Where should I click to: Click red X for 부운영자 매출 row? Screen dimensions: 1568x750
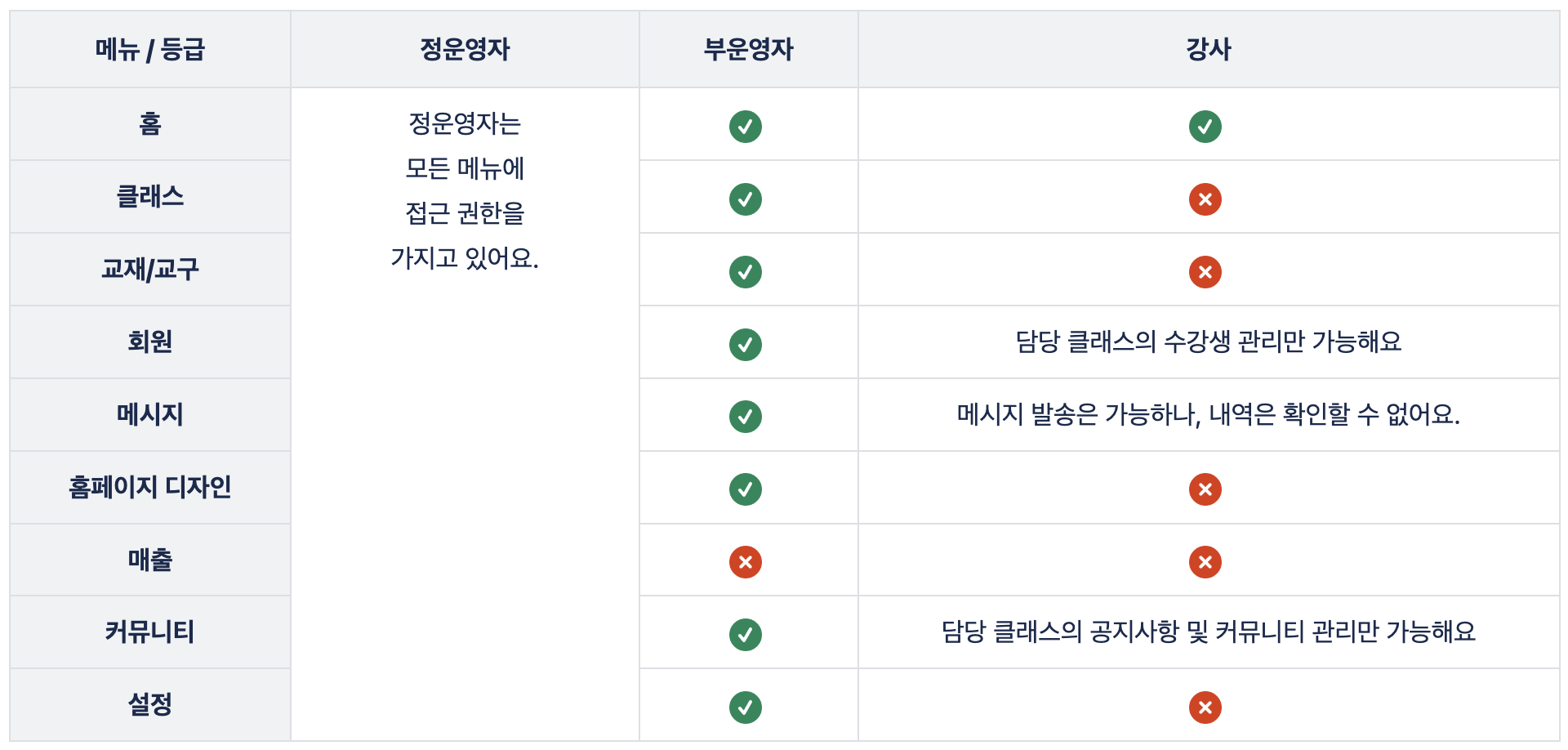[745, 562]
